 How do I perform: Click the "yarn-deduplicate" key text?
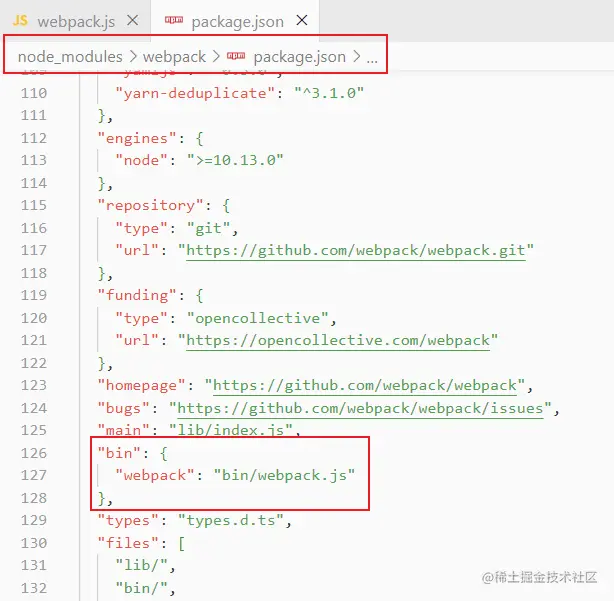tap(196, 94)
